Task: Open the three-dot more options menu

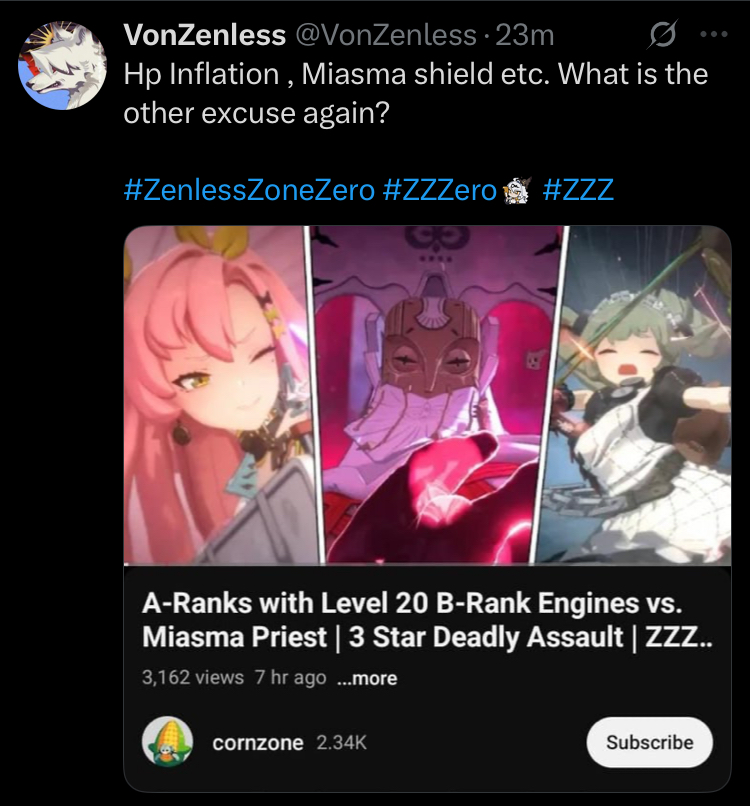Action: (x=715, y=34)
